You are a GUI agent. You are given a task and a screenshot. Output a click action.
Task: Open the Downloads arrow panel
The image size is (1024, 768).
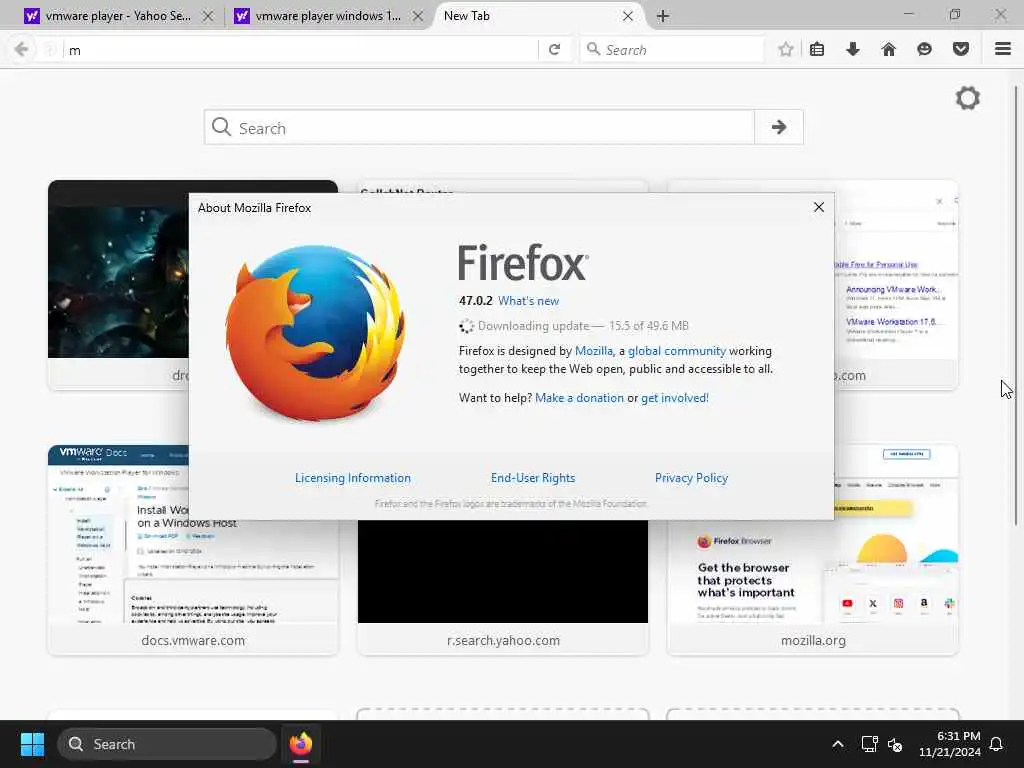[852, 50]
